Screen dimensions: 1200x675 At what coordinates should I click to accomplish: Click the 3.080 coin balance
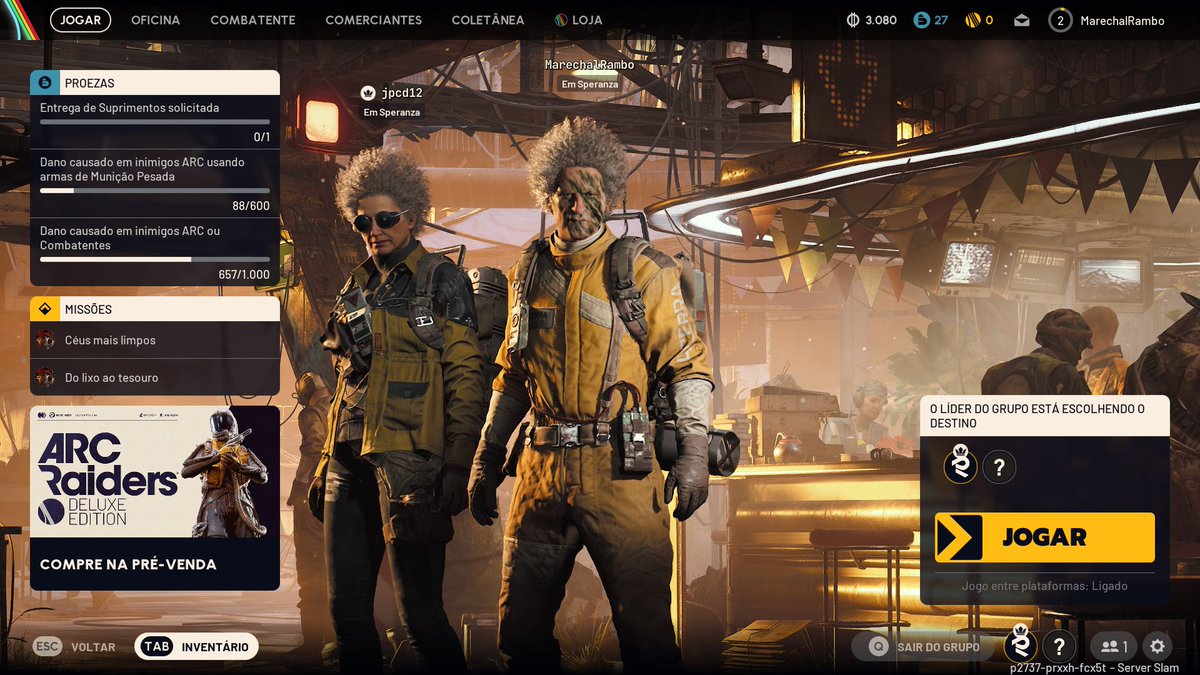(881, 20)
